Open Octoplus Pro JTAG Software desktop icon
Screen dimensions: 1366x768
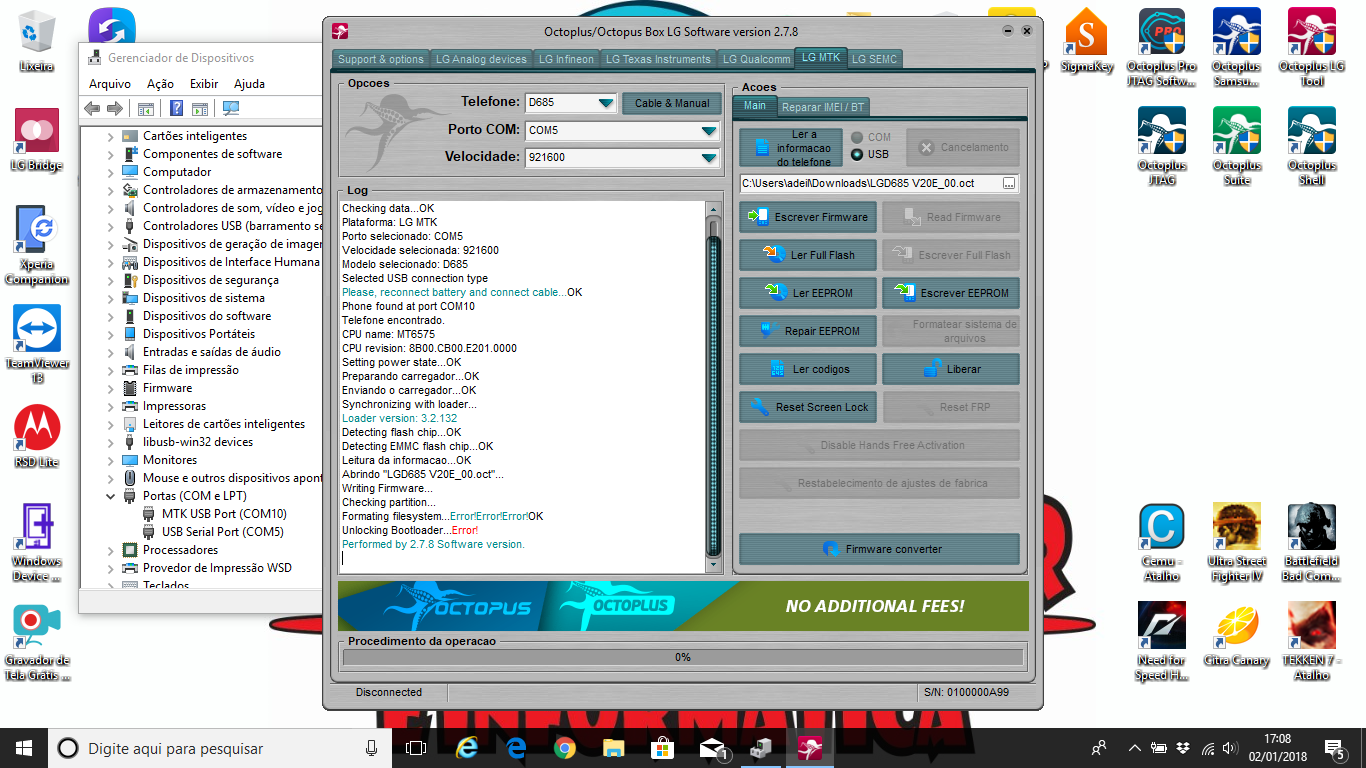coord(1162,47)
